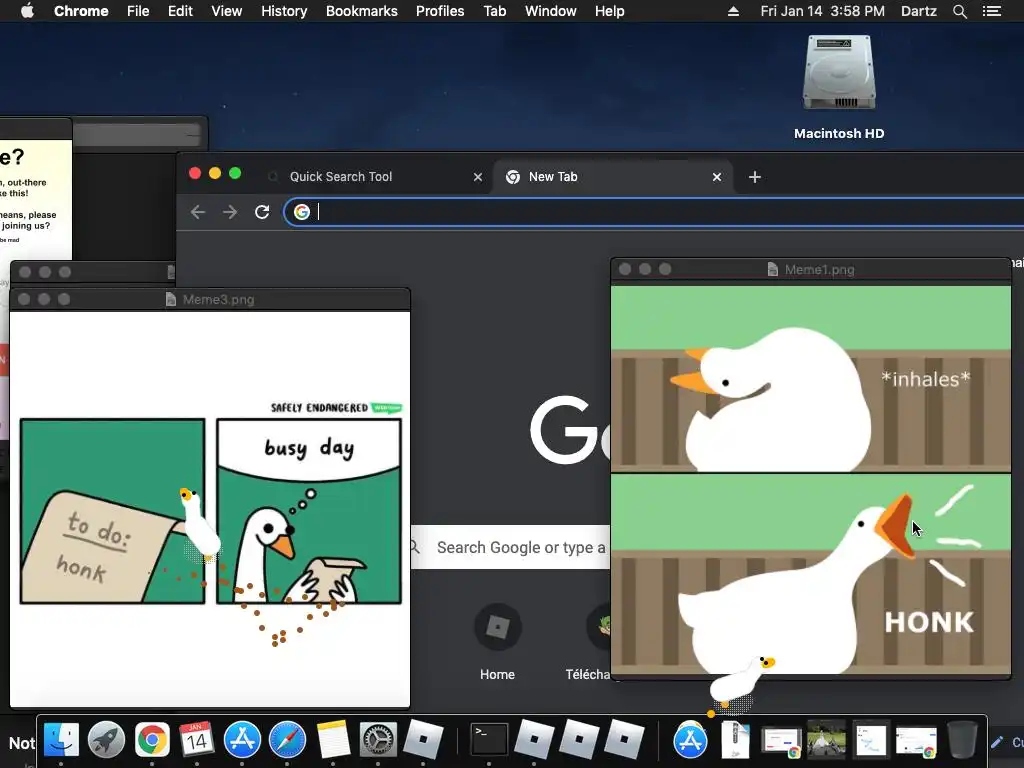The image size is (1024, 768).
Task: Reload the page in Chrome
Action: point(262,212)
